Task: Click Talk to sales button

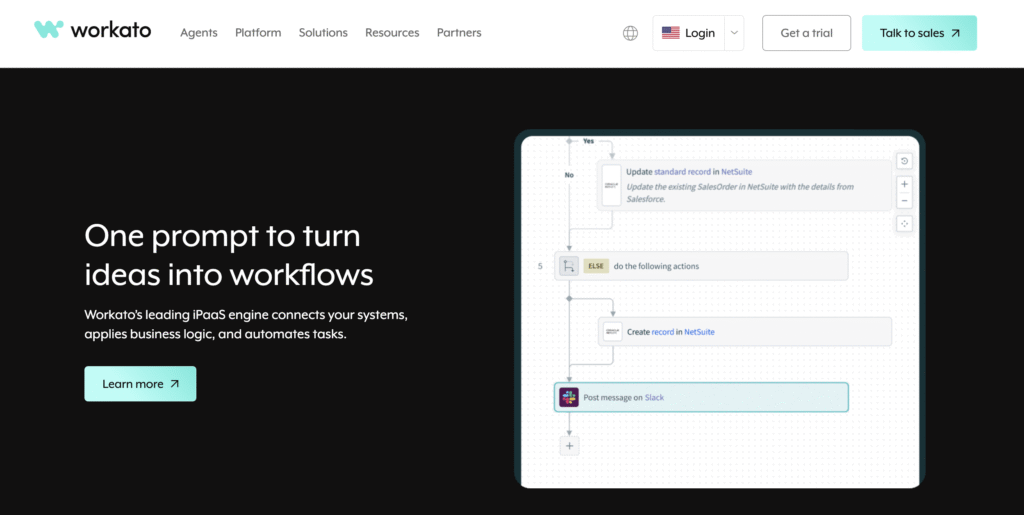Action: [x=920, y=33]
